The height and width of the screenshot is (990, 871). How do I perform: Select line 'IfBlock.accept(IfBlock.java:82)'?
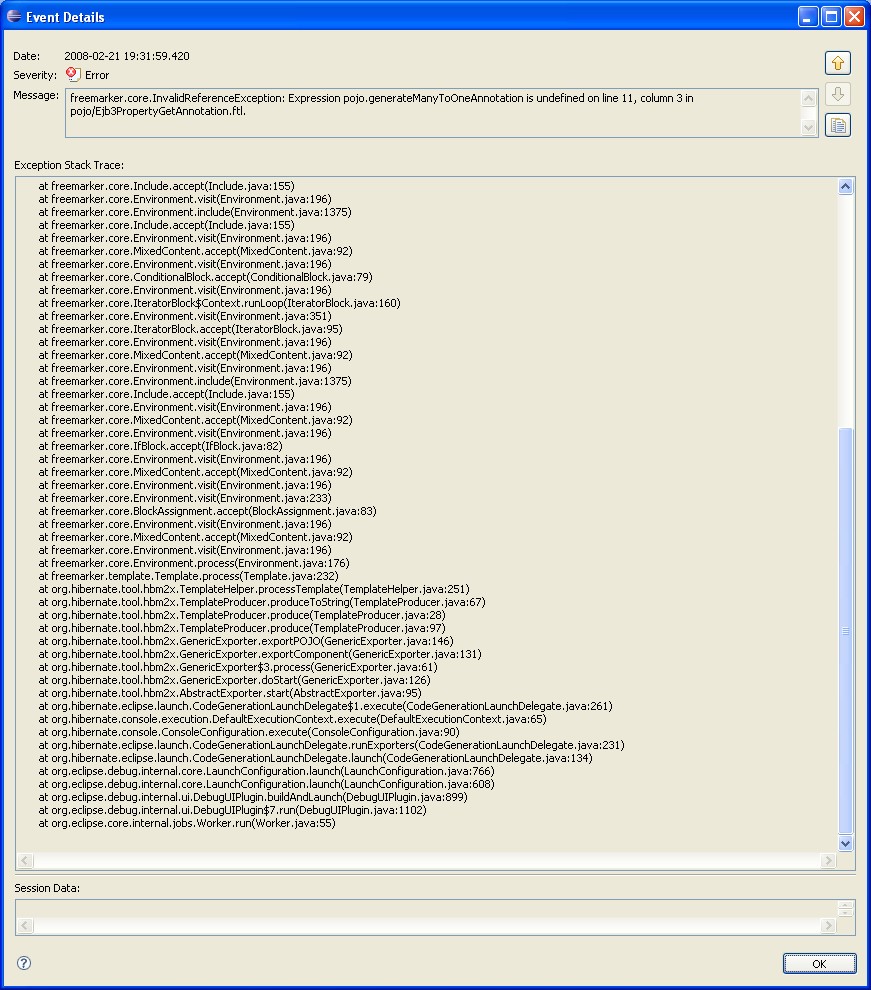(x=160, y=446)
